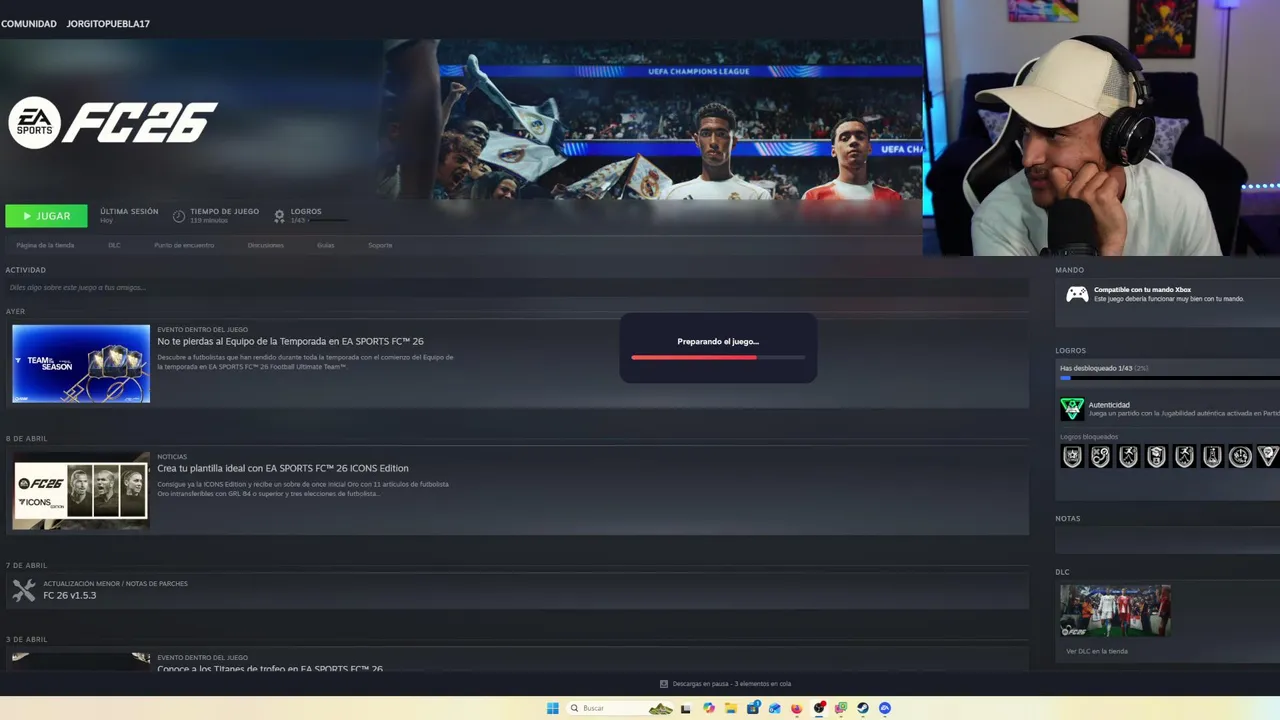This screenshot has width=1280, height=720.
Task: Open the Punto de encuentro tab
Action: click(184, 245)
